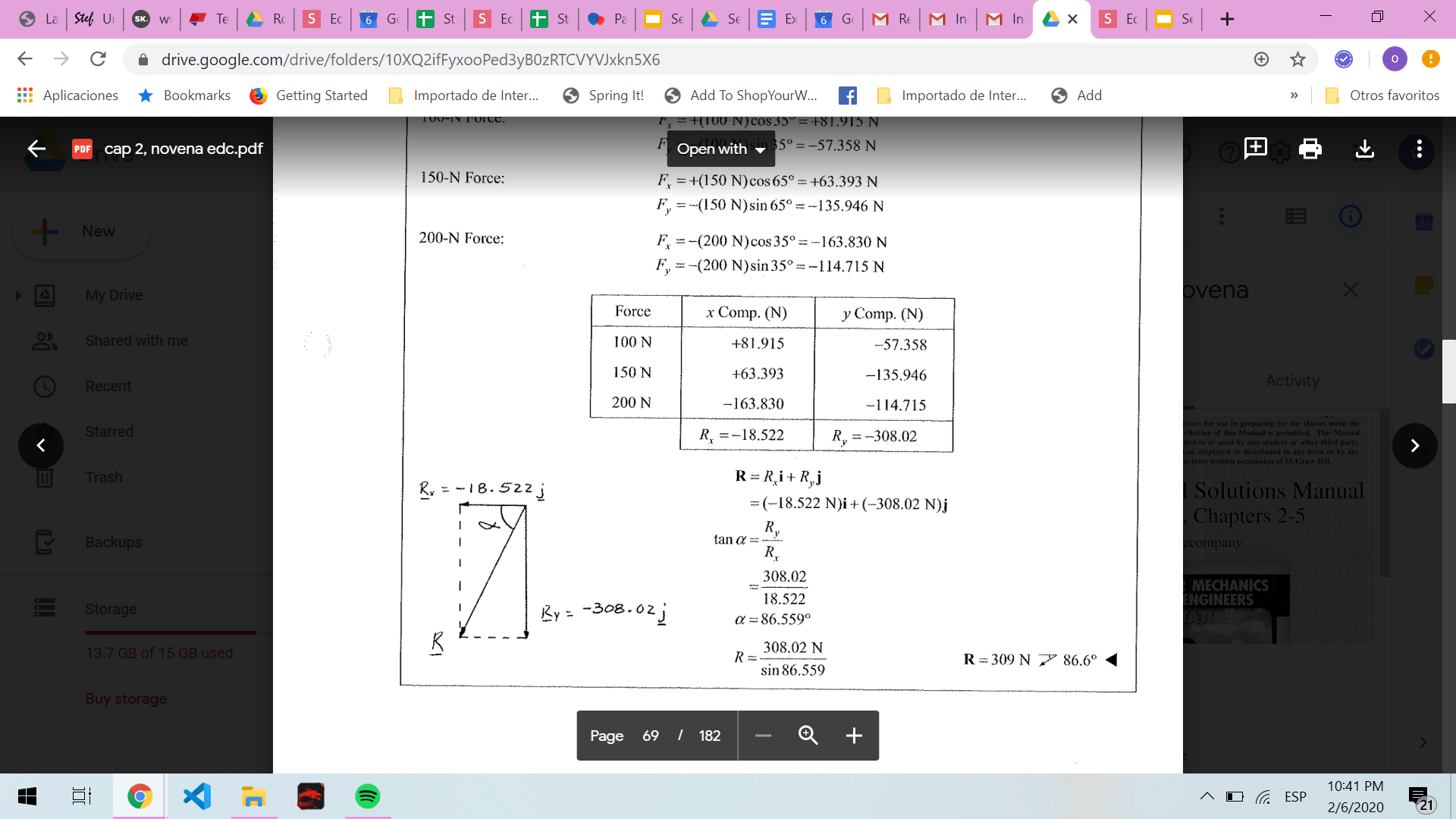Switch to the Gmail Inbox tab
Image resolution: width=1456 pixels, height=819 pixels.
(x=948, y=19)
